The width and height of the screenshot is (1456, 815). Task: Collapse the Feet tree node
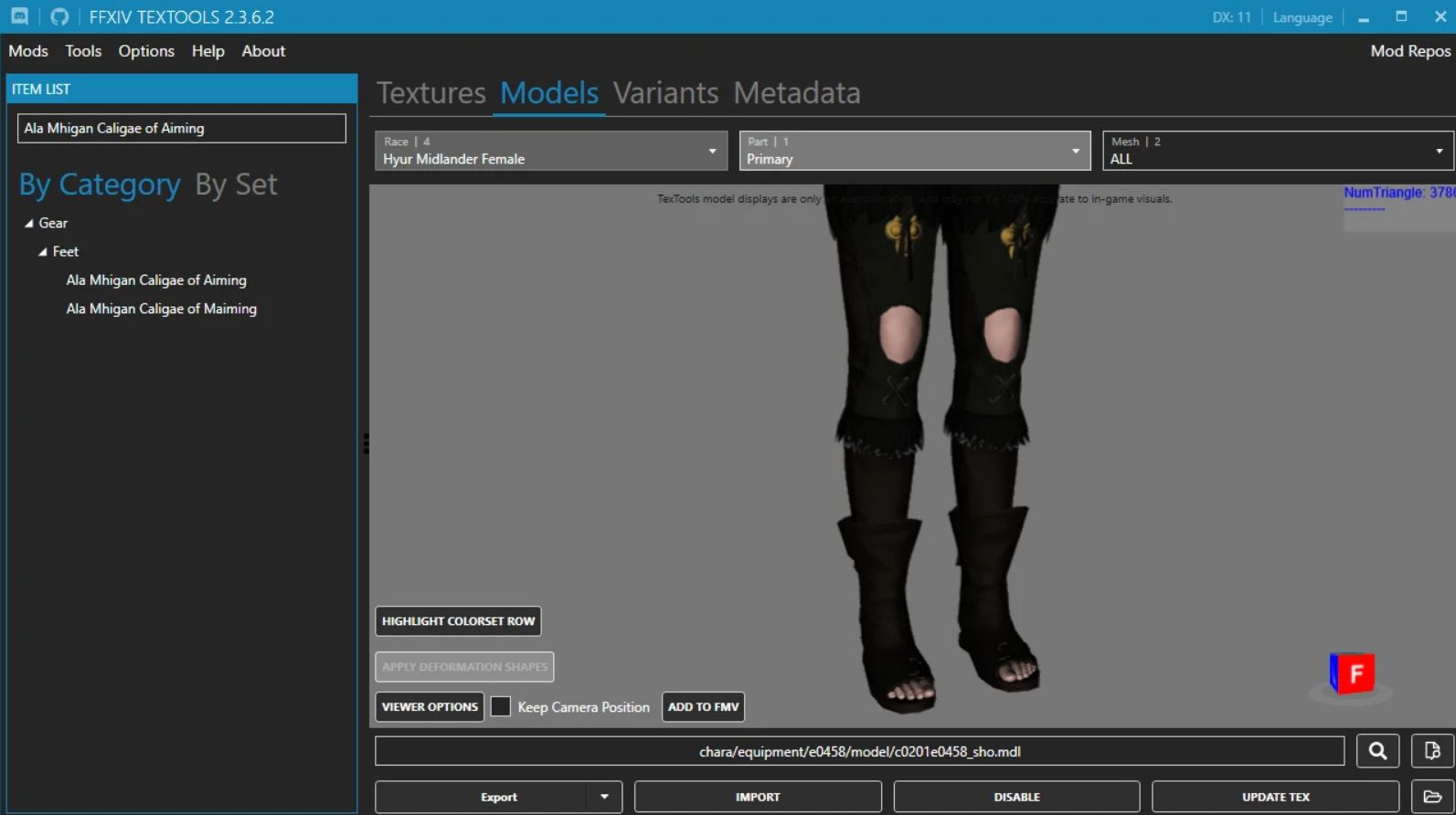[x=43, y=251]
